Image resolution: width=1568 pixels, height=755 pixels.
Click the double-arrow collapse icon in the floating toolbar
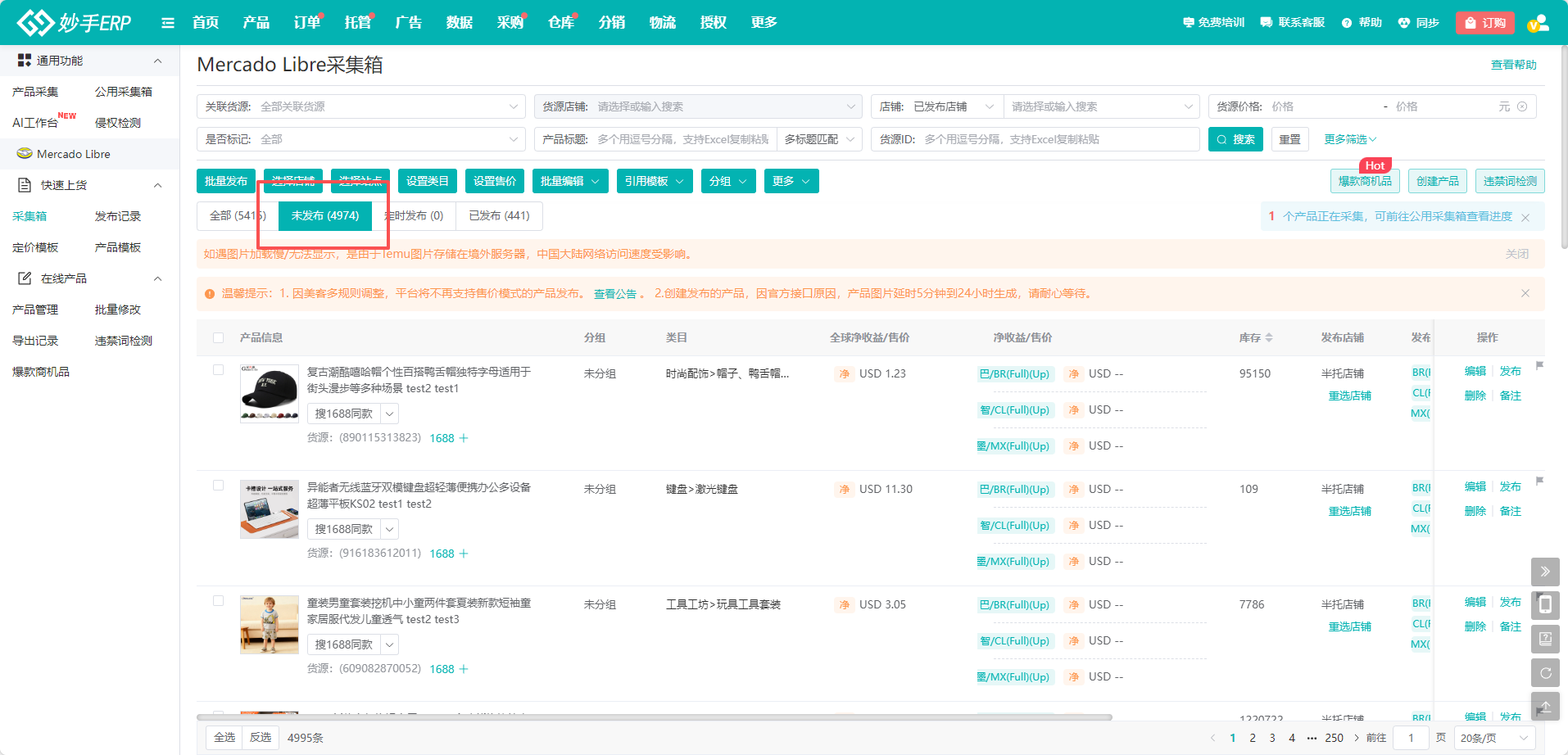click(x=1545, y=572)
